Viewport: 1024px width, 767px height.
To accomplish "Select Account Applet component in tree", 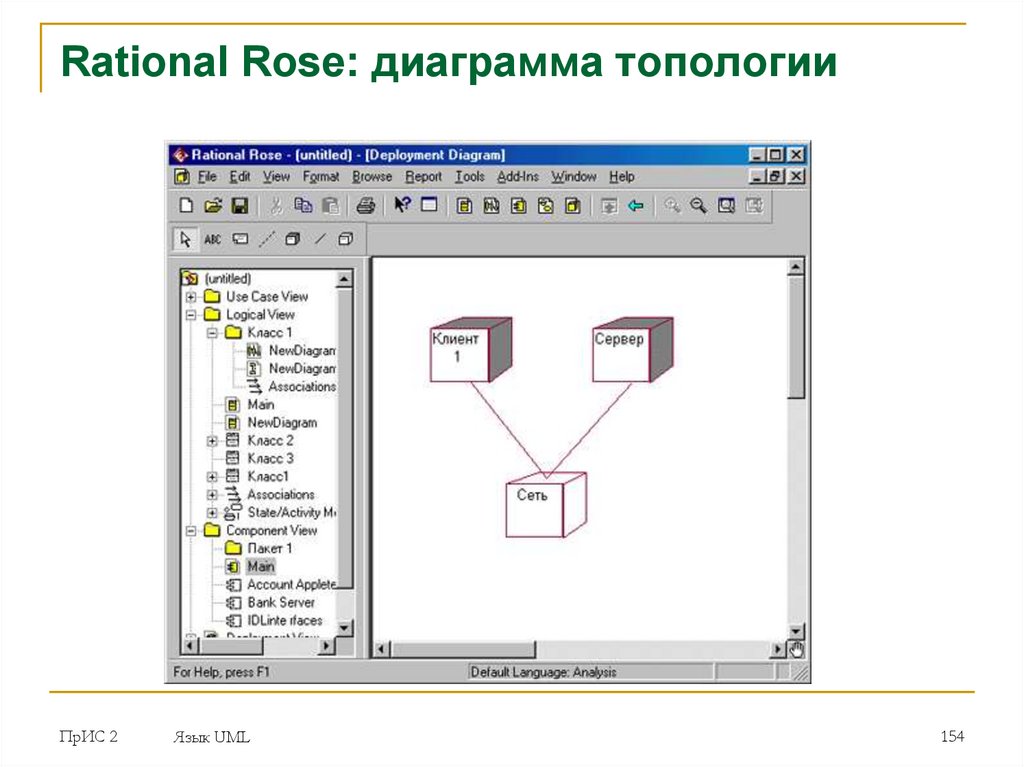I will [291, 585].
